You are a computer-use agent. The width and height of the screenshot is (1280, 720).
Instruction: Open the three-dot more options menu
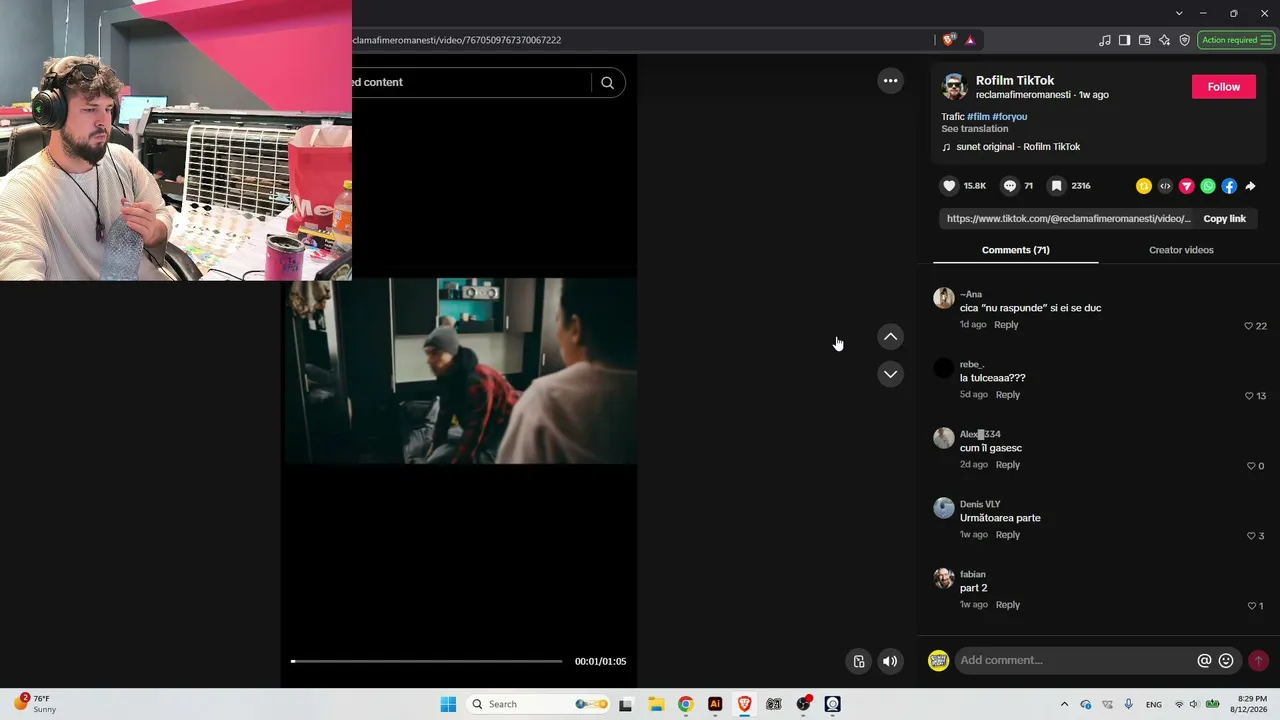click(890, 81)
